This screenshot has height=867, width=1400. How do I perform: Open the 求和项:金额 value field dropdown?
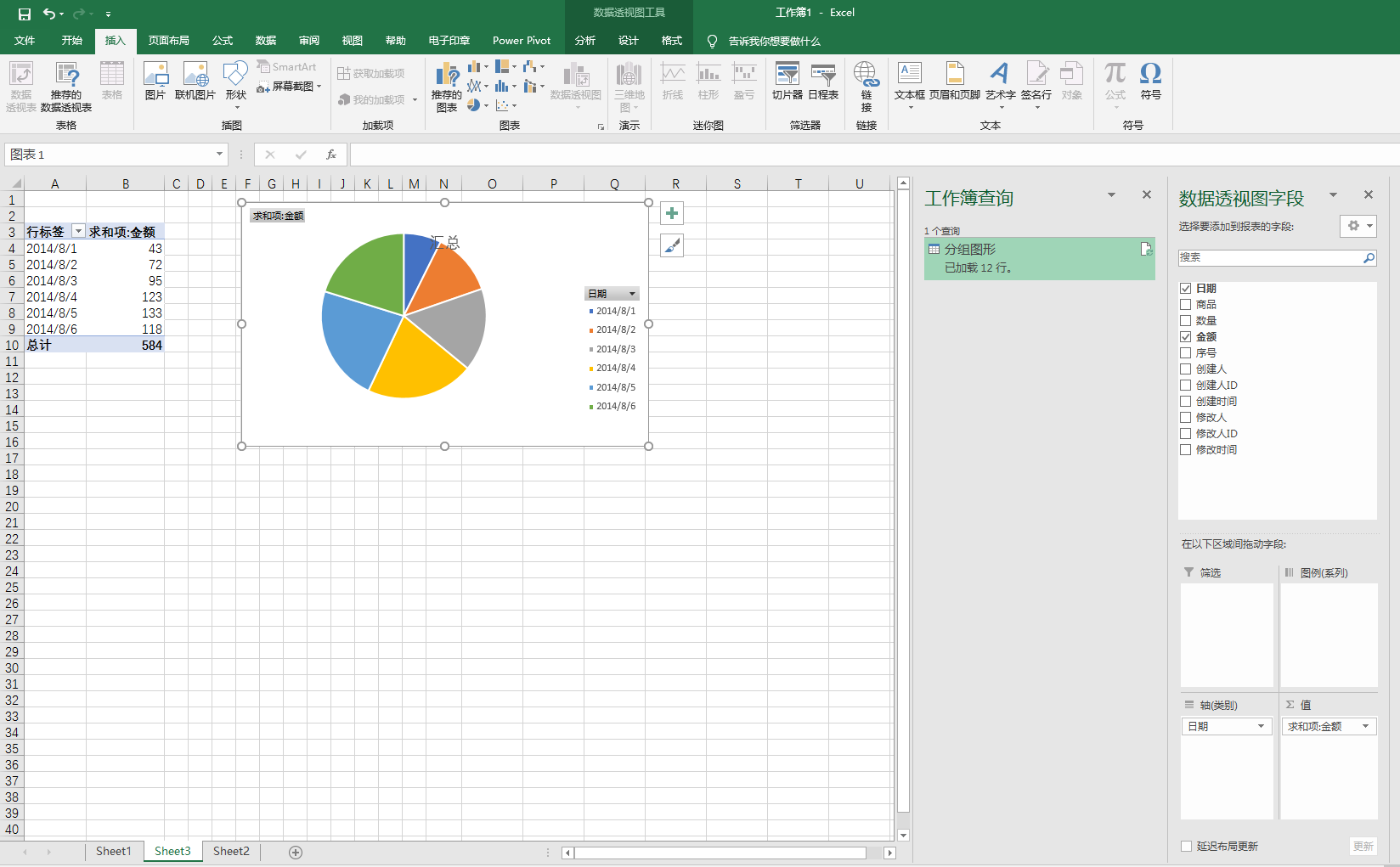pos(1366,726)
